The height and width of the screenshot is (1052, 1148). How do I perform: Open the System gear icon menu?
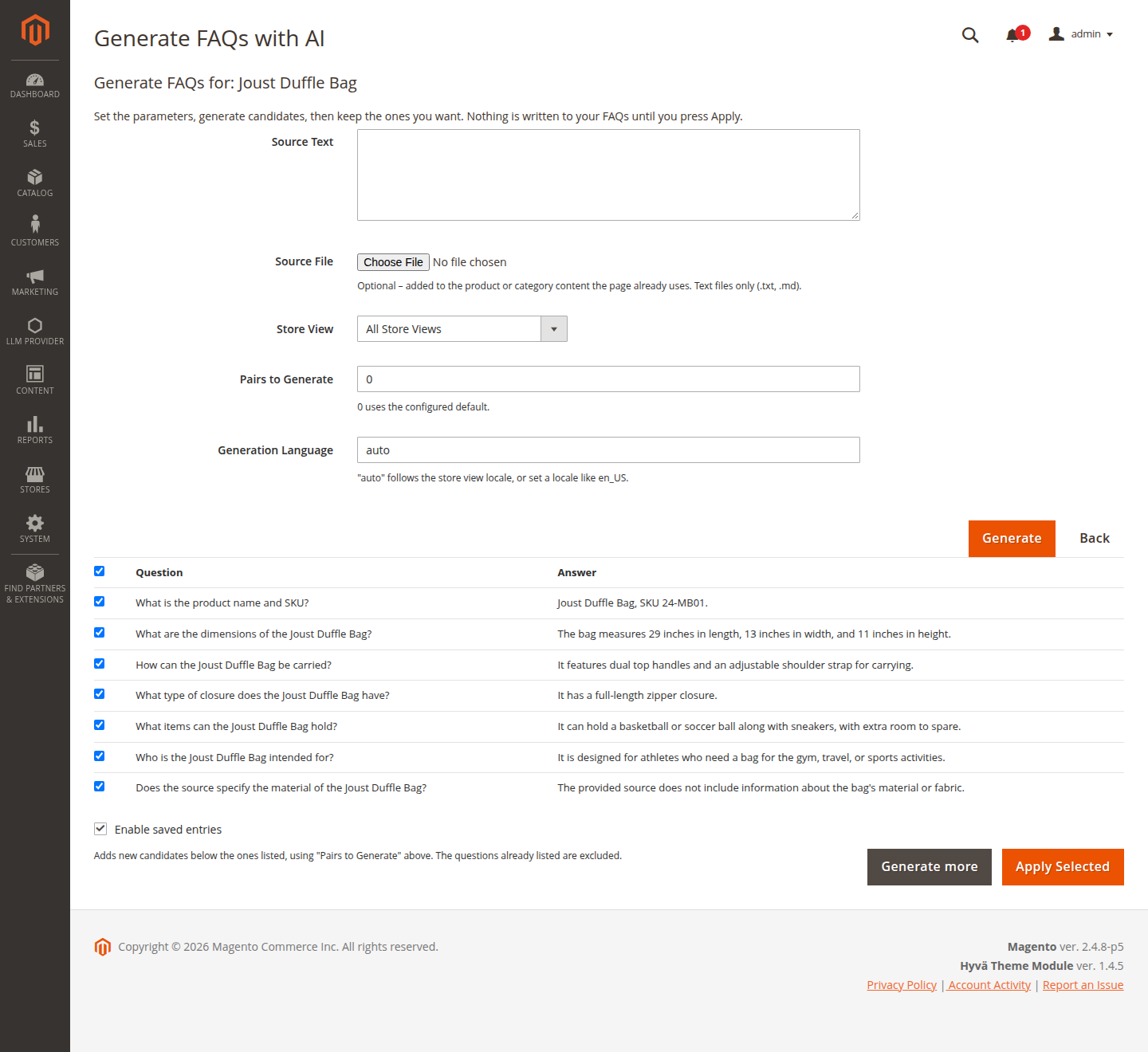[x=35, y=523]
